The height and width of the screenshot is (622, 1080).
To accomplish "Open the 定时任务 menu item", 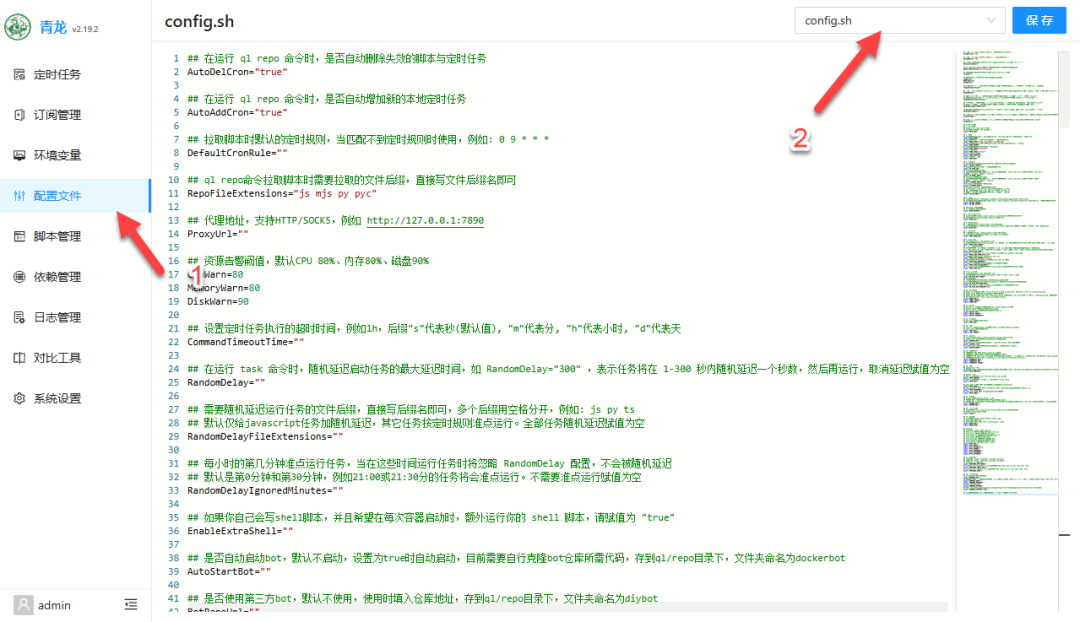I will (x=75, y=74).
